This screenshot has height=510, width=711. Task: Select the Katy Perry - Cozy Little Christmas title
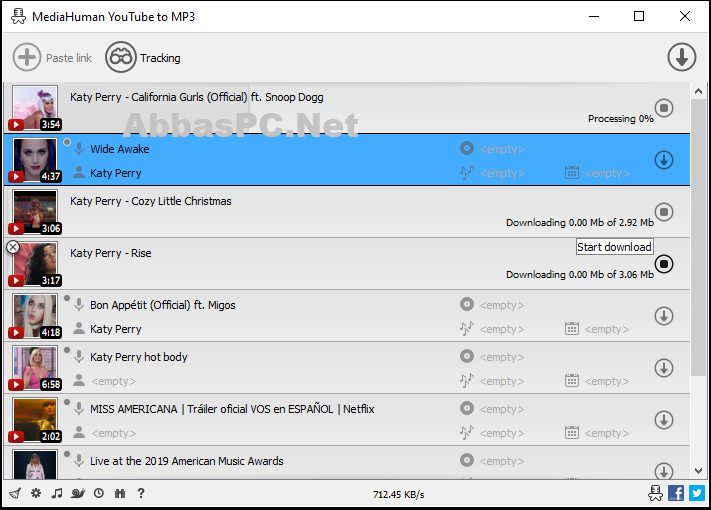[x=151, y=201]
